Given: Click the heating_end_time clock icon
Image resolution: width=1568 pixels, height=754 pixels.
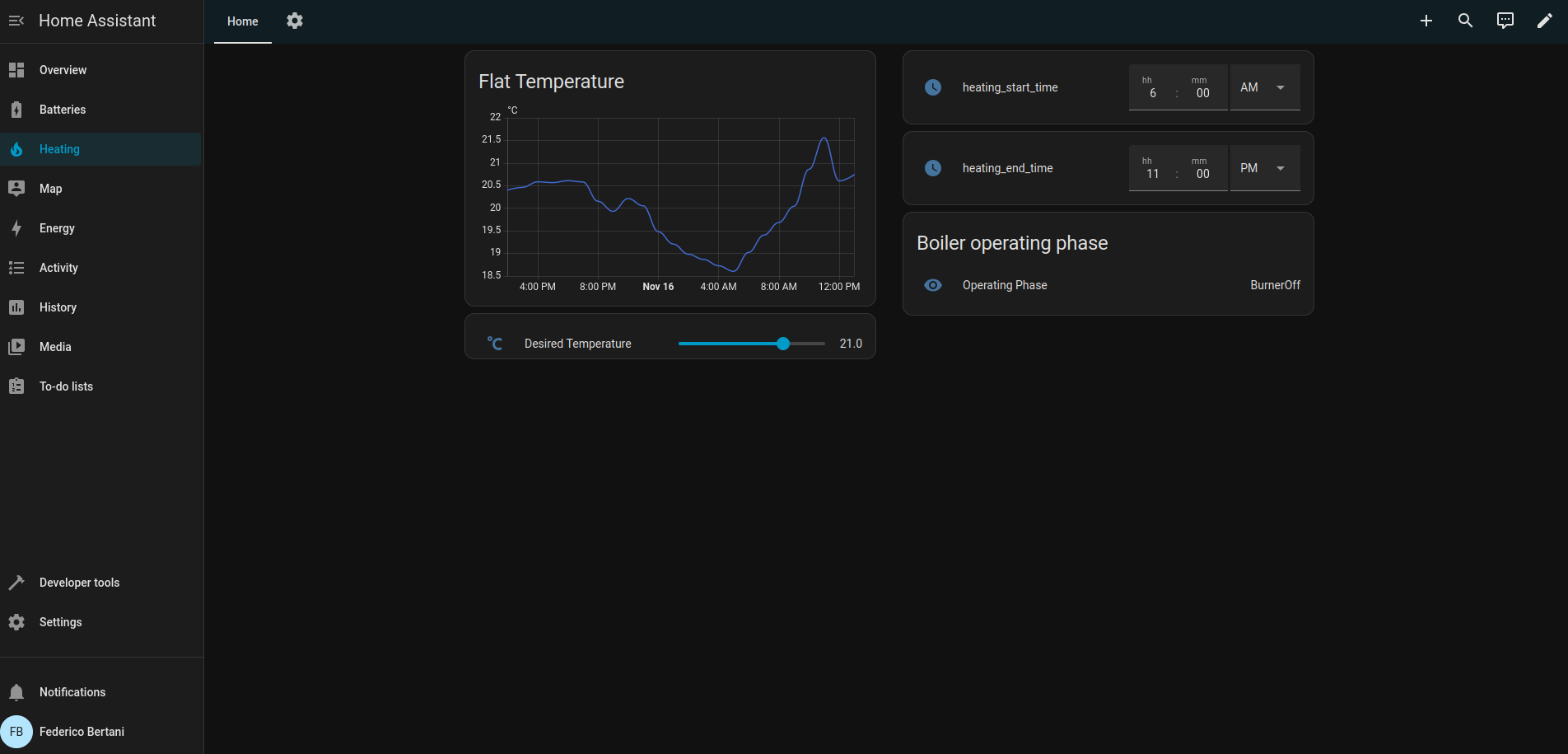Looking at the screenshot, I should pyautogui.click(x=932, y=168).
